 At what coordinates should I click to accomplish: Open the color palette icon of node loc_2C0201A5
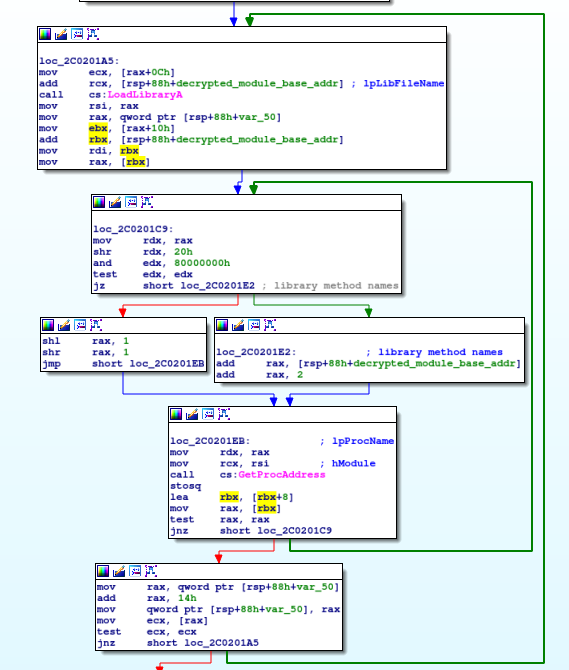point(45,34)
